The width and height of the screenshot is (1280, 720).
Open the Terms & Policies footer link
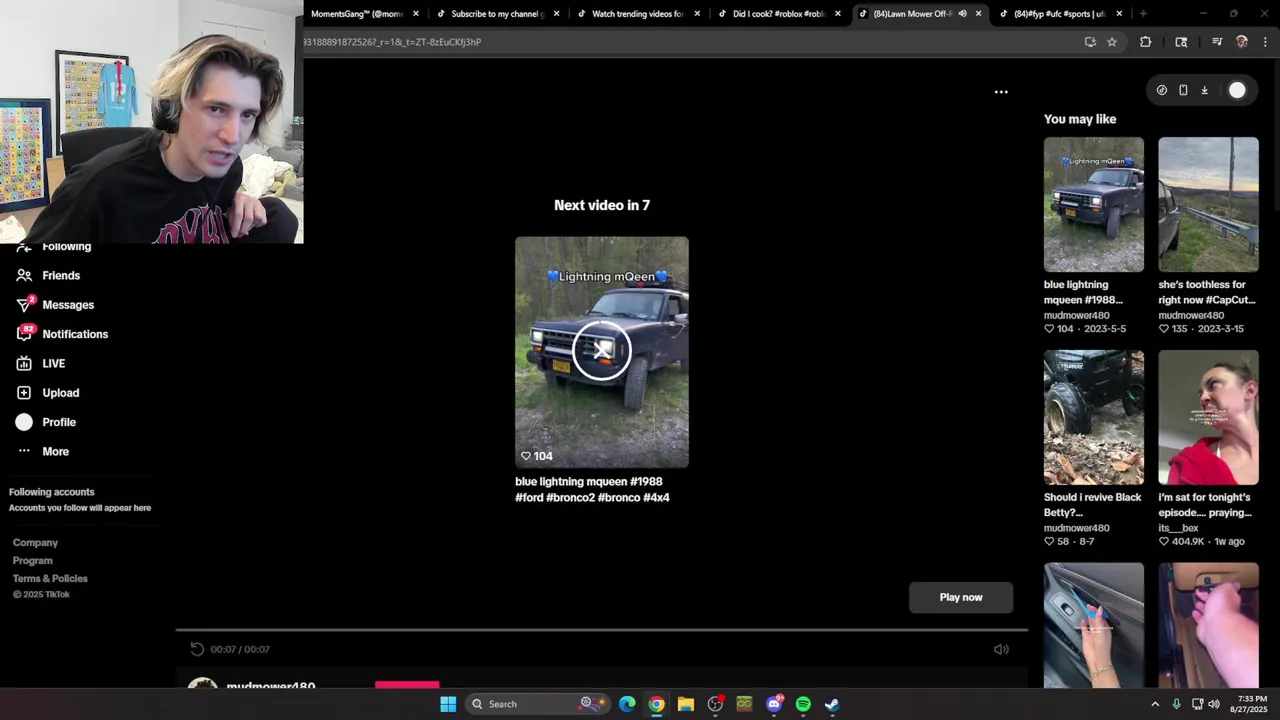click(x=50, y=579)
